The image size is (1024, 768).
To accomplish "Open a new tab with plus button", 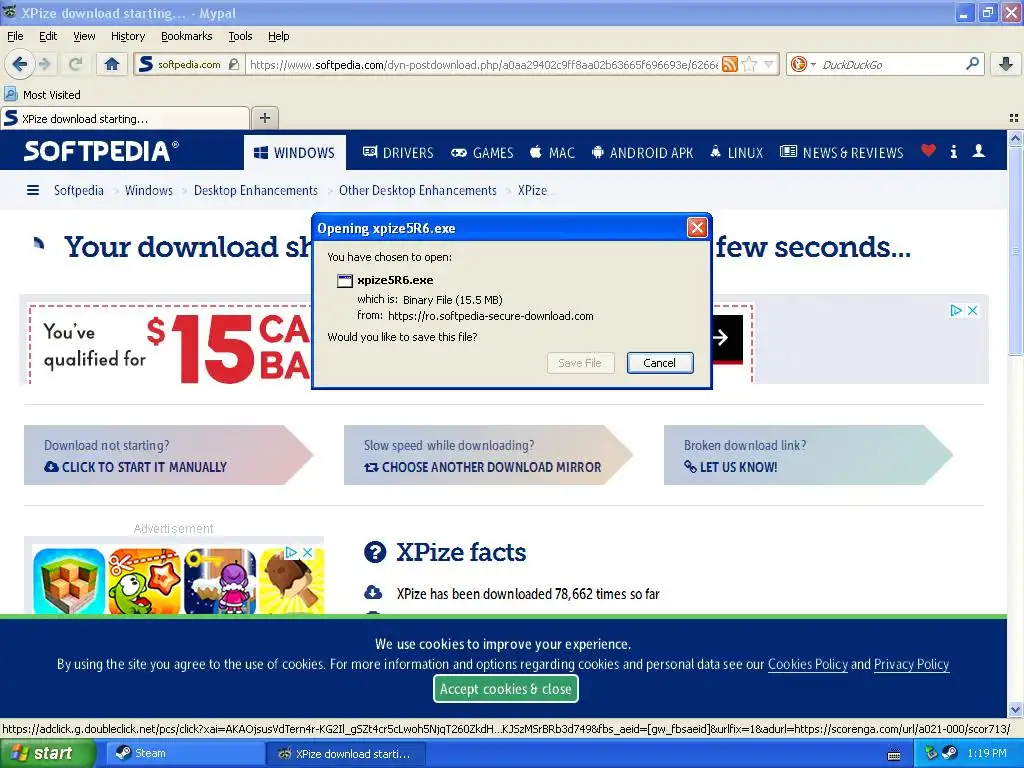I will tap(264, 118).
